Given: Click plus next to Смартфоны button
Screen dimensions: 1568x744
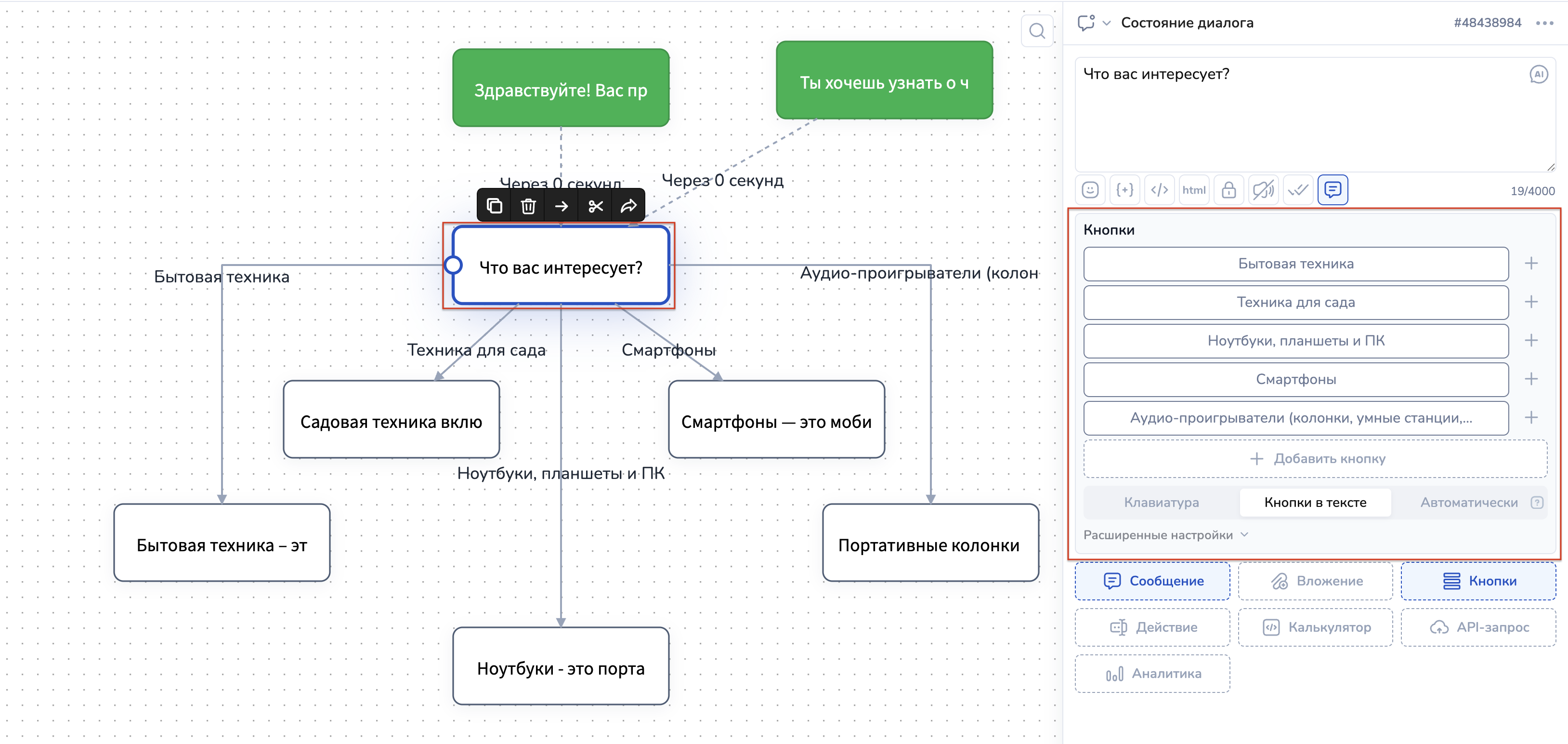Looking at the screenshot, I should pos(1531,379).
